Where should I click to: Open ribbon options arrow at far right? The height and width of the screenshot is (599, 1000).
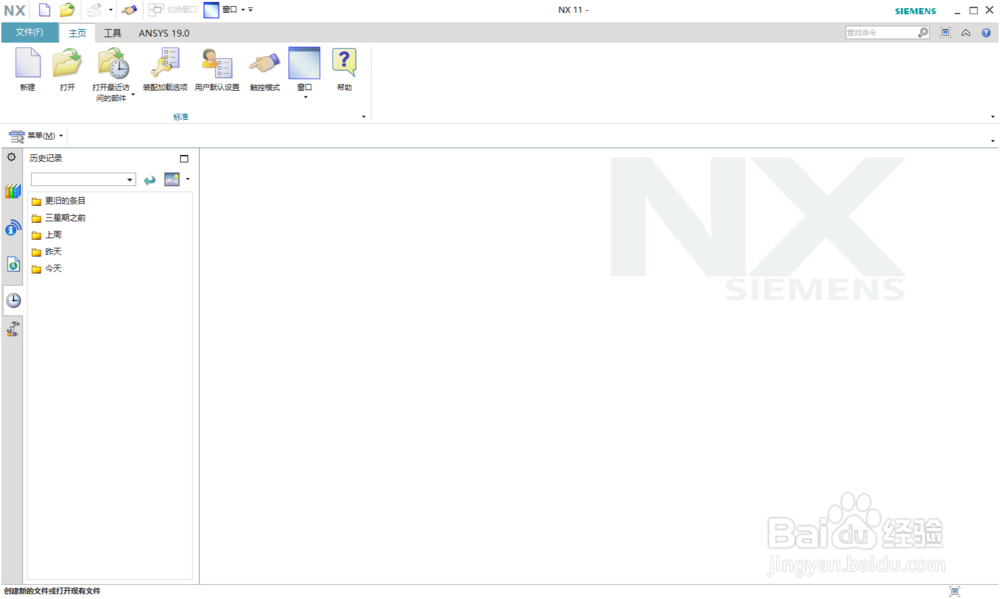992,117
